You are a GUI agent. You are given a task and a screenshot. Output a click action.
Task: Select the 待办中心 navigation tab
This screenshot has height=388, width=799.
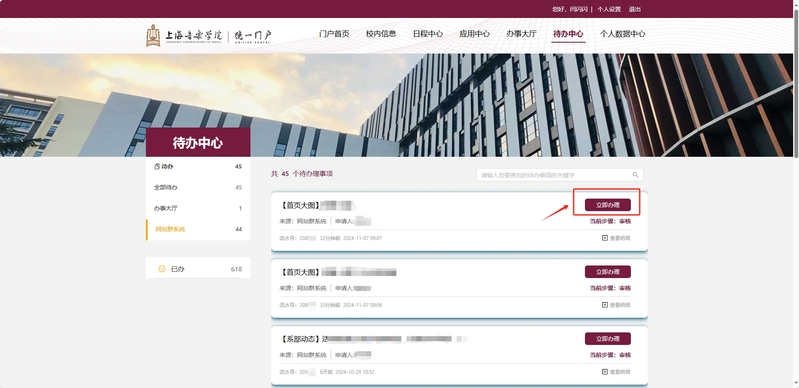(x=568, y=34)
